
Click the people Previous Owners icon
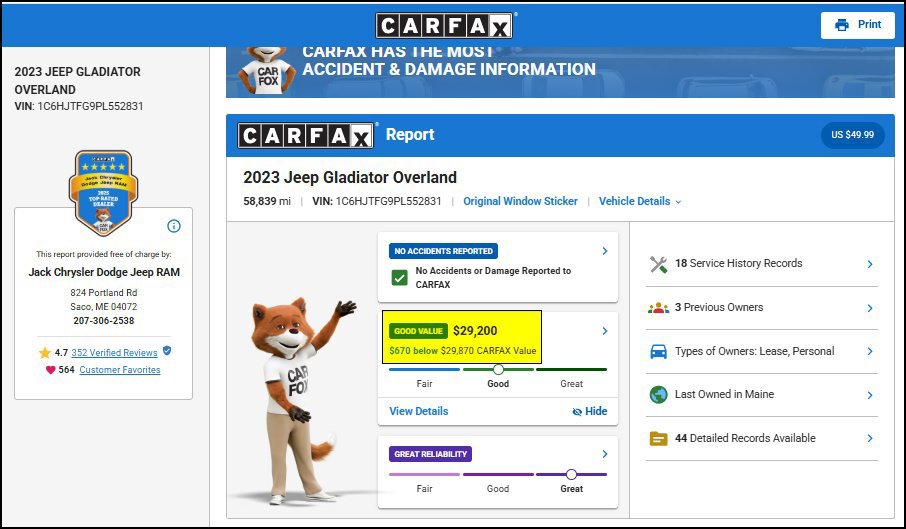(659, 308)
